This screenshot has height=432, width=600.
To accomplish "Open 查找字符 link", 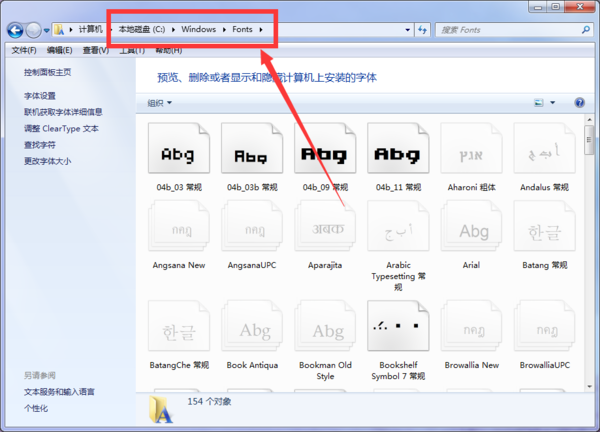I will point(40,145).
